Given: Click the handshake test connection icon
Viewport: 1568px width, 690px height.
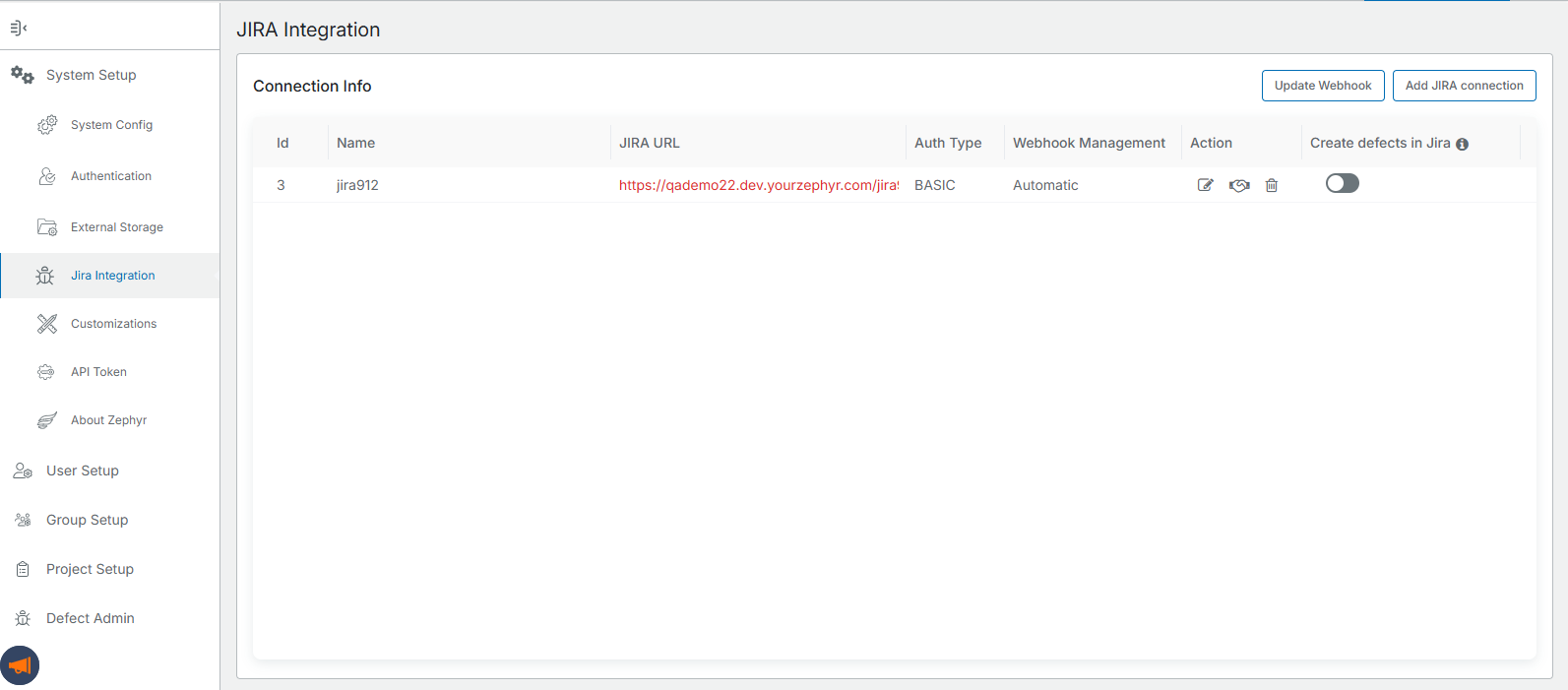Looking at the screenshot, I should pyautogui.click(x=1239, y=185).
